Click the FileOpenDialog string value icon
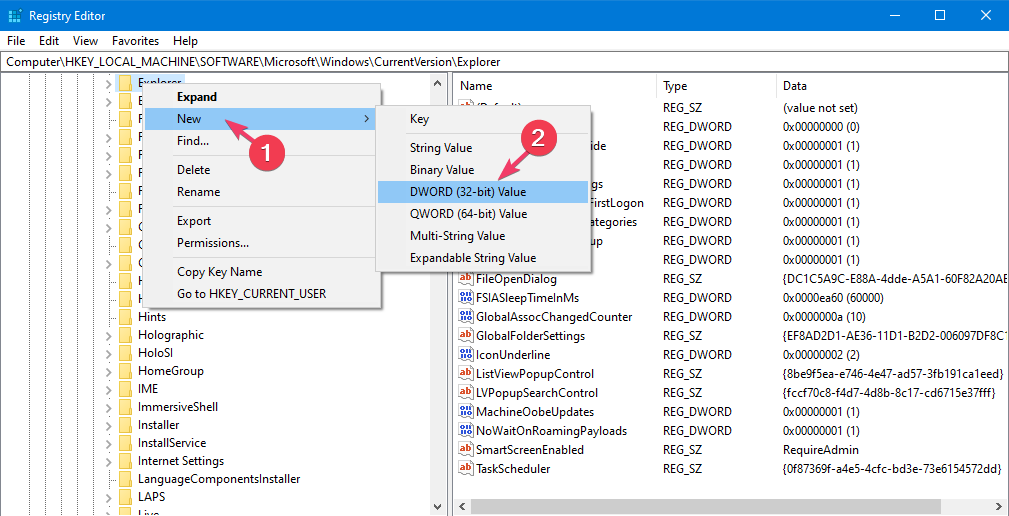The height and width of the screenshot is (516, 1009). pyautogui.click(x=465, y=279)
